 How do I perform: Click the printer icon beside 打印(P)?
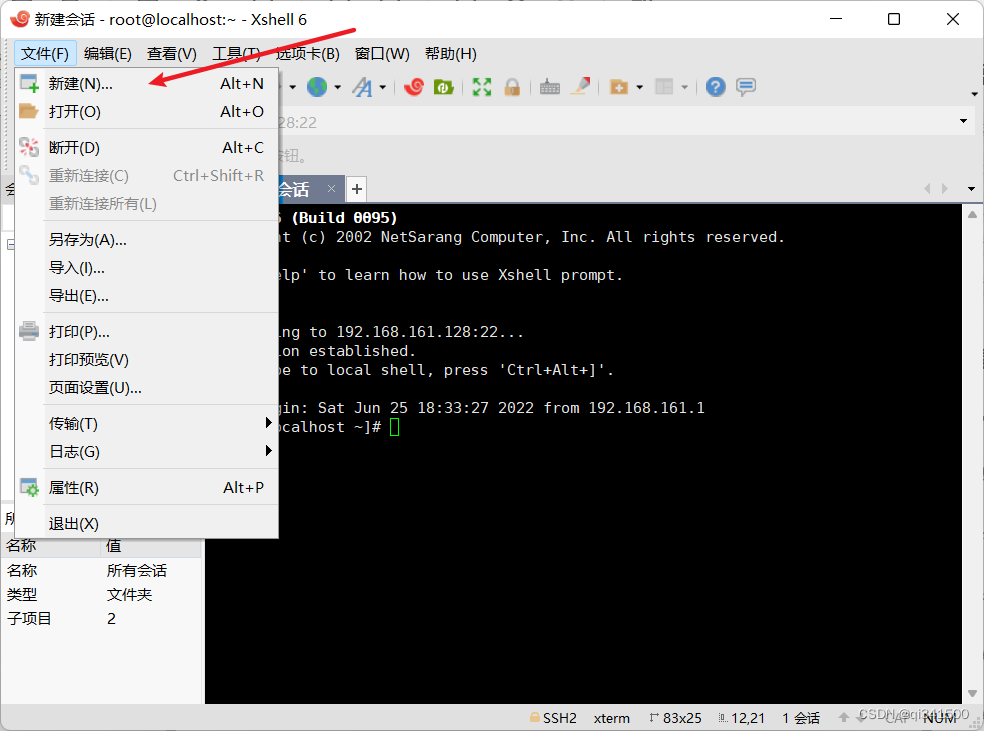coord(29,331)
